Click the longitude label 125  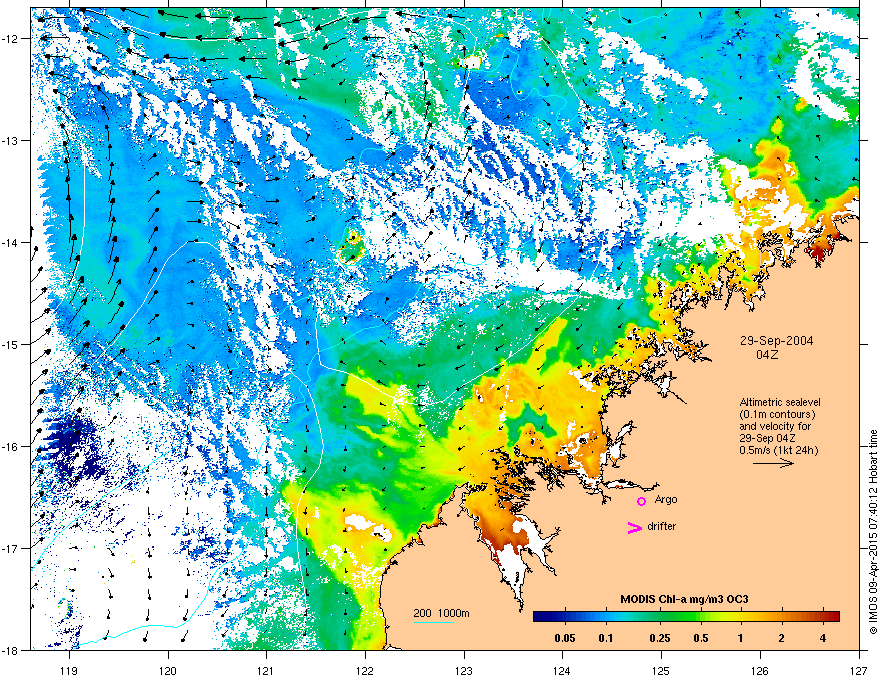[661, 670]
